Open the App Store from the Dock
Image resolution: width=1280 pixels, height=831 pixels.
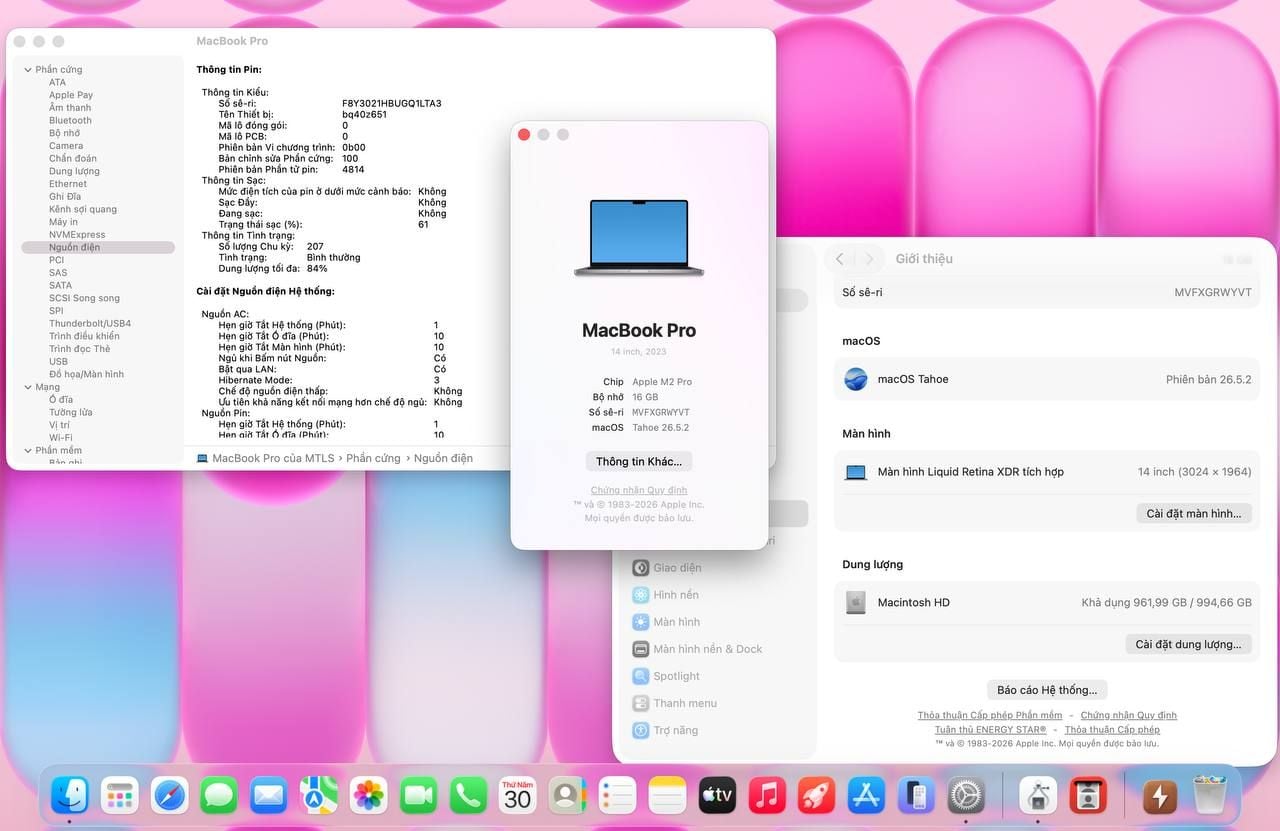[866, 796]
